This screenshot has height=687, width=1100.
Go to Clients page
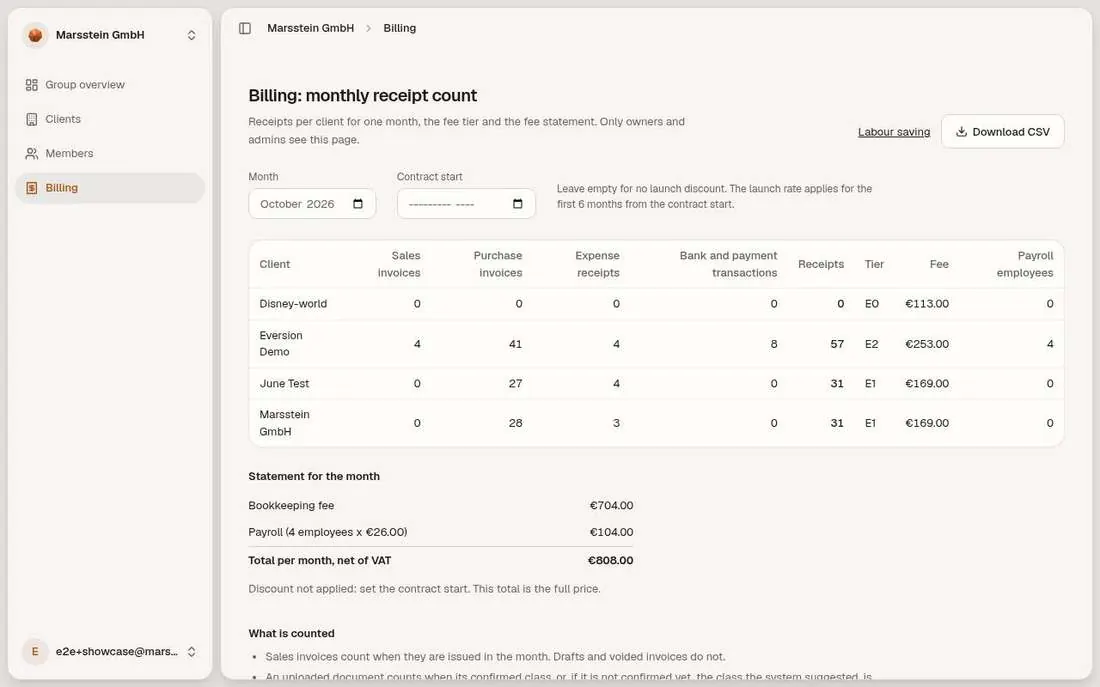[x=110, y=119]
